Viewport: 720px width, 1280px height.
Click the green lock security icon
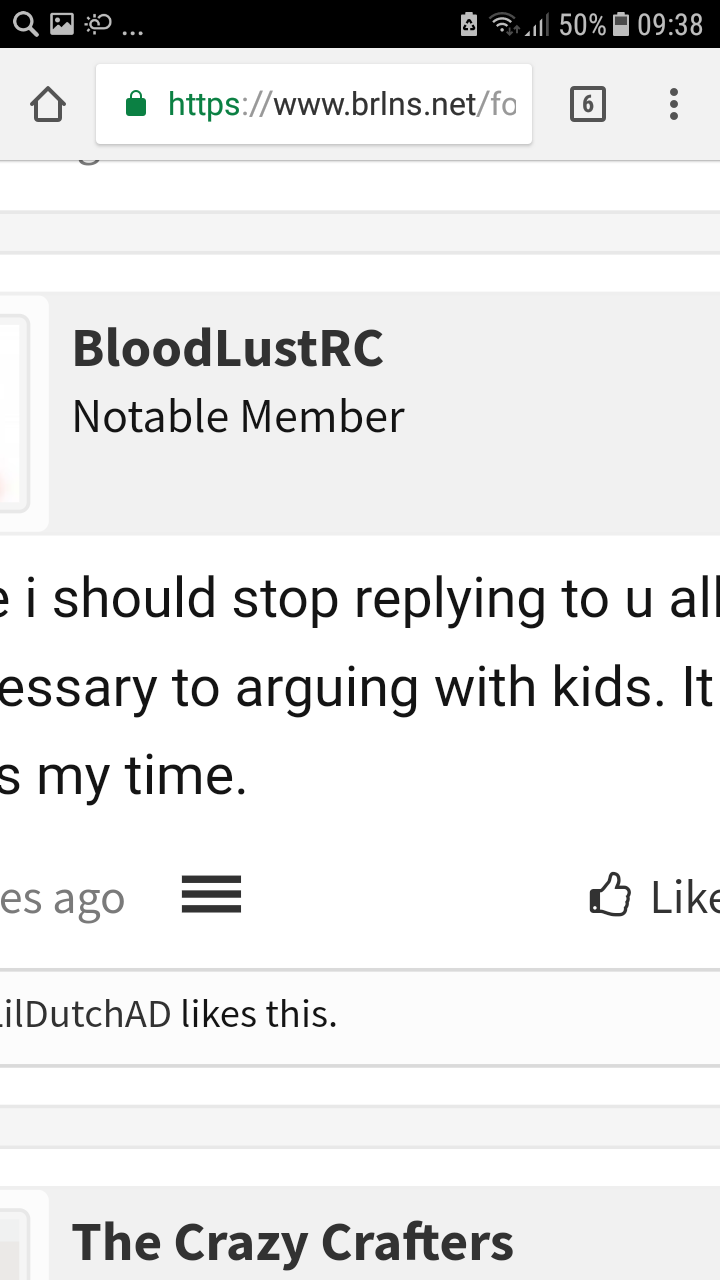click(136, 104)
